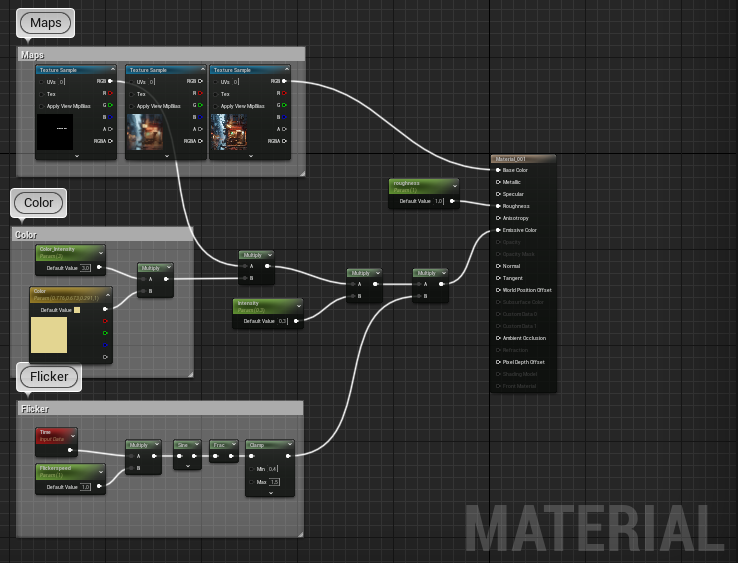The width and height of the screenshot is (738, 563).
Task: Click the Intensity Default Value field 0.3
Action: [x=282, y=321]
